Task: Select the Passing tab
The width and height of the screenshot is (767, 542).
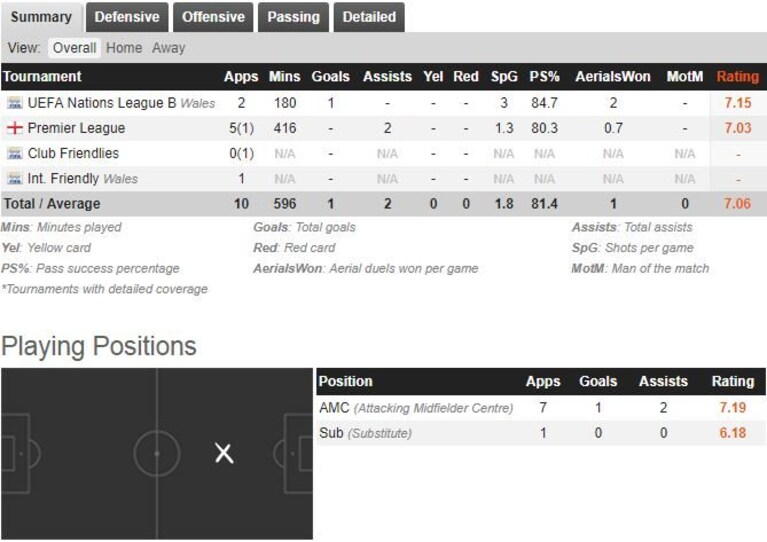Action: [293, 17]
